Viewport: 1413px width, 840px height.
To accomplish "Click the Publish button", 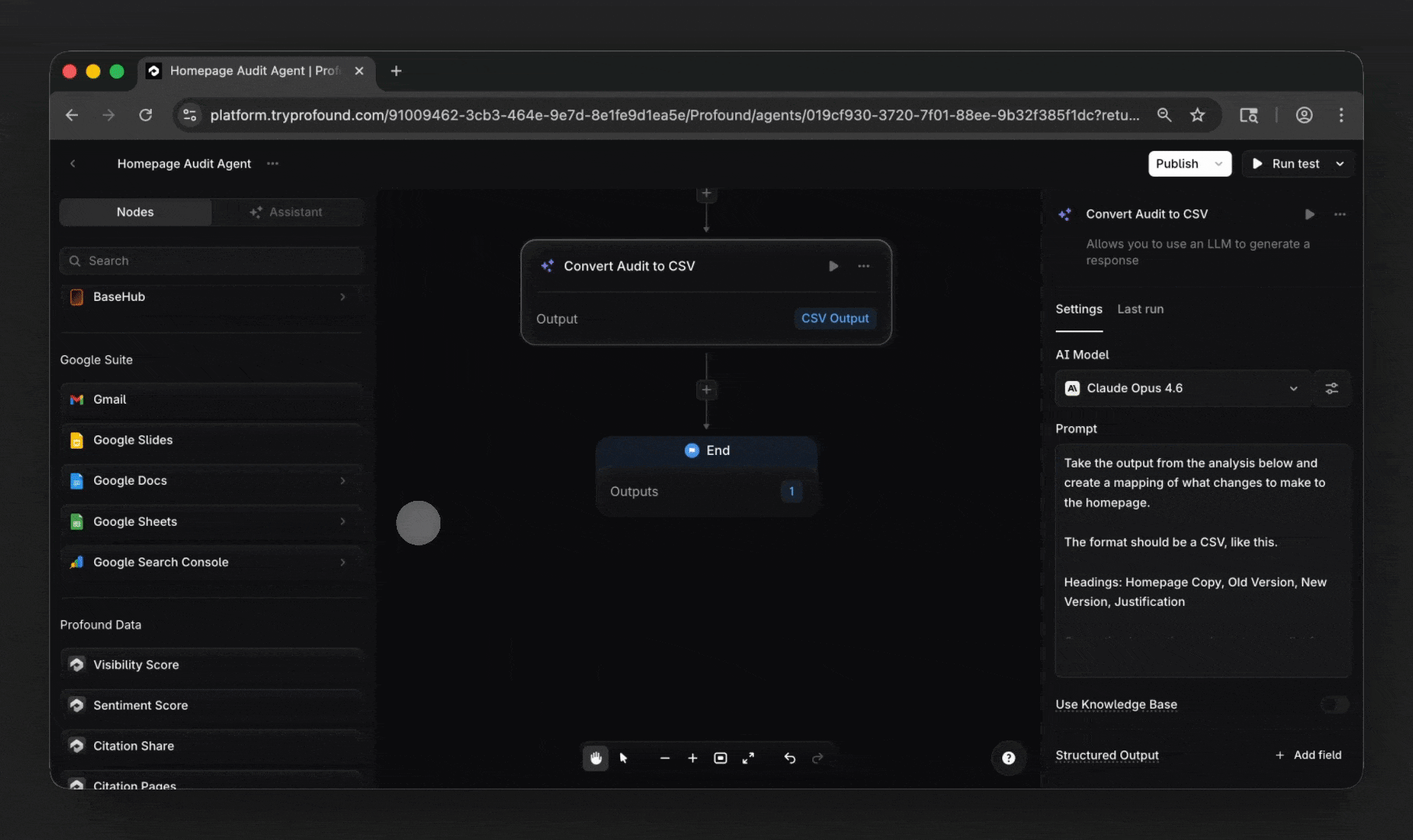I will (x=1176, y=163).
